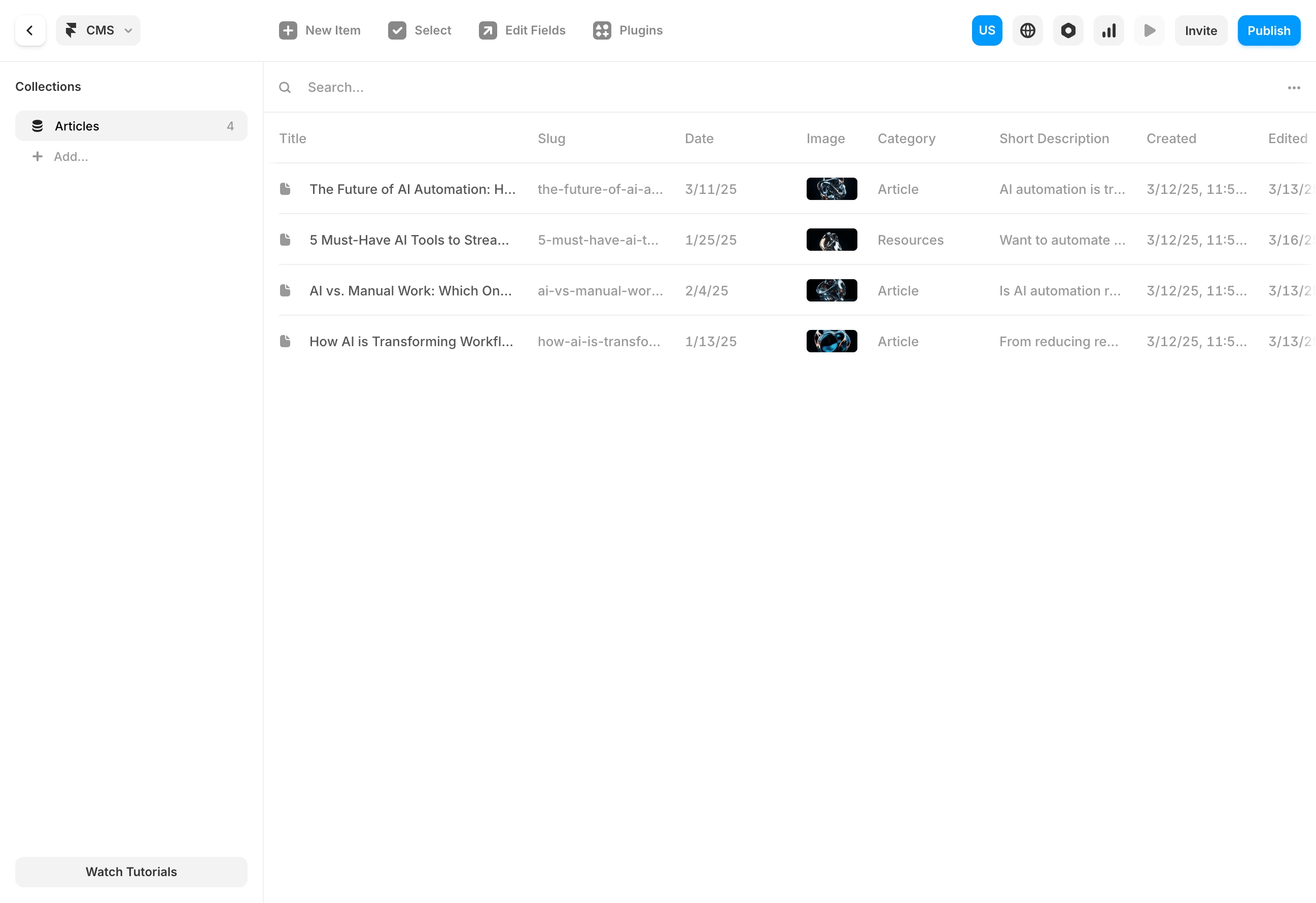Switch the US locale

986,30
